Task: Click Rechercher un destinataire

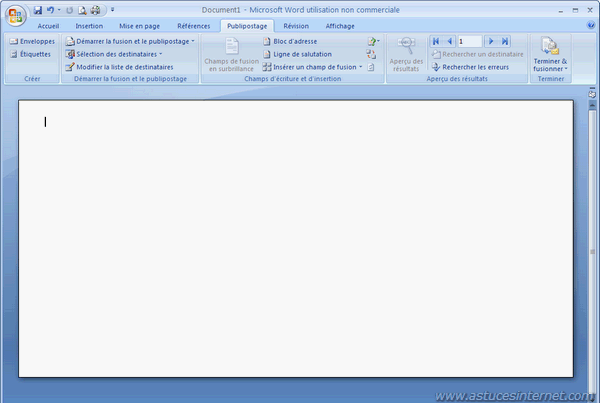Action: tap(477, 54)
